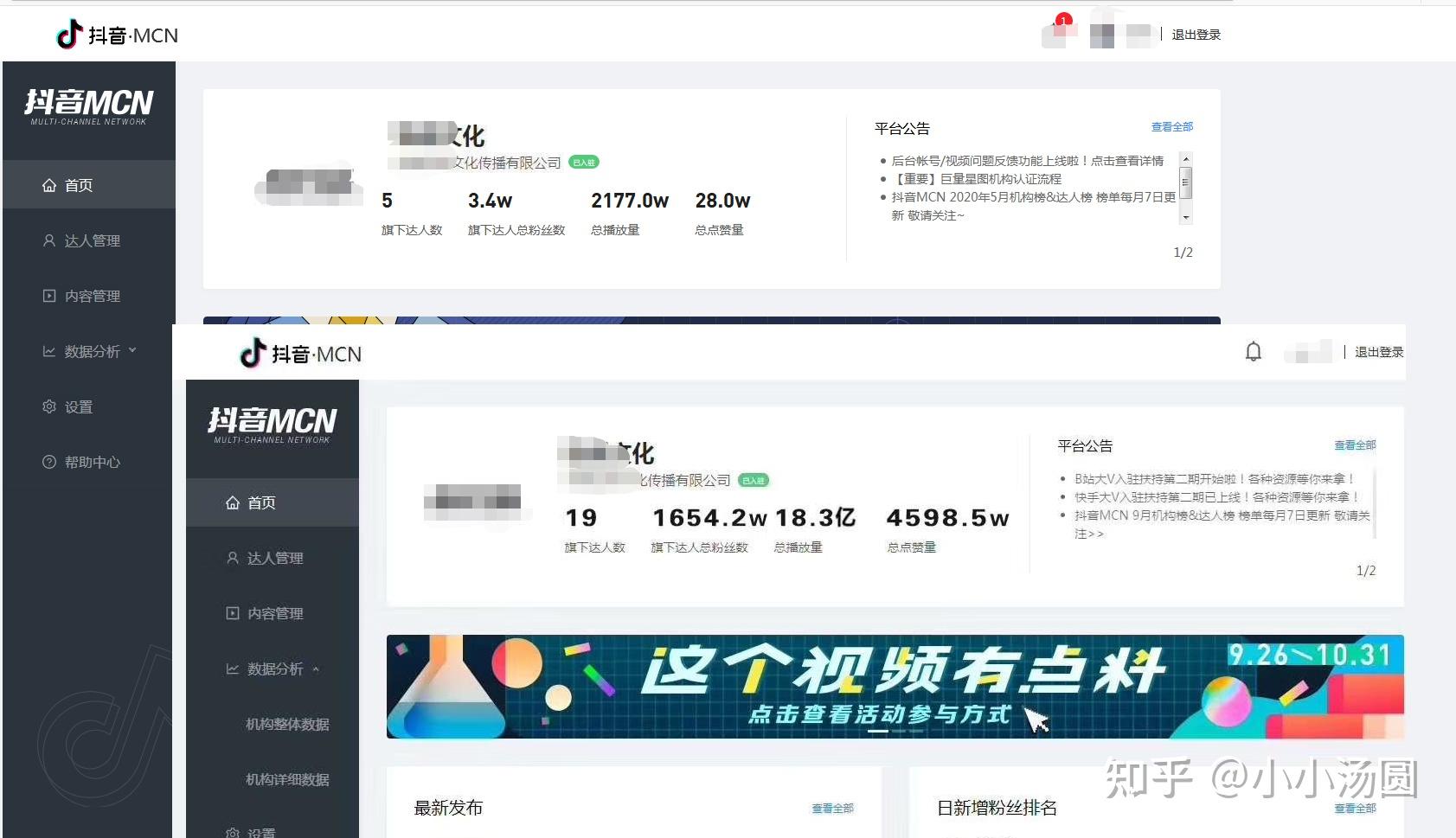Click 已入驻 badge in front window
This screenshot has width=1456, height=838.
pos(754,480)
